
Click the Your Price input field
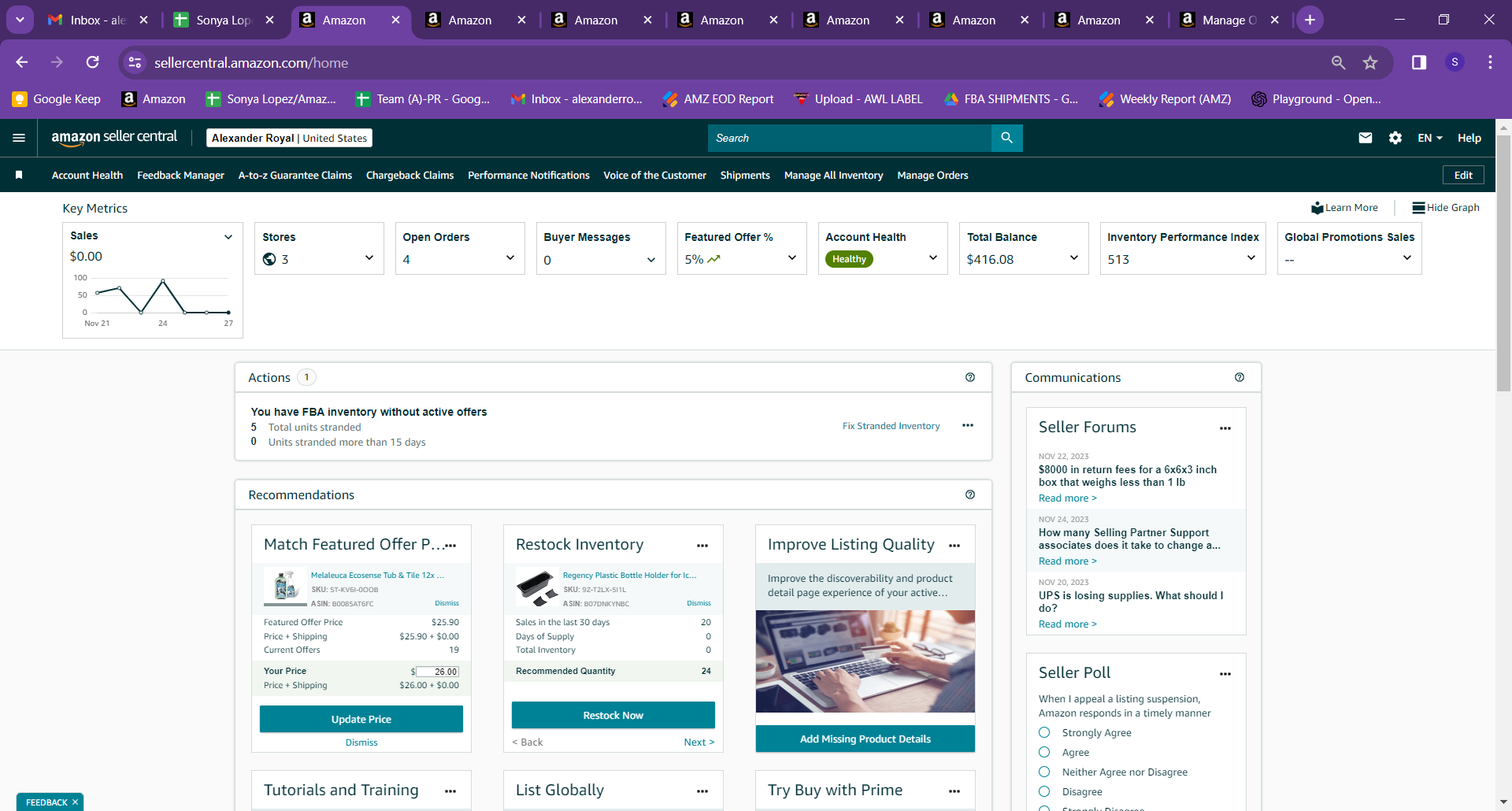437,672
